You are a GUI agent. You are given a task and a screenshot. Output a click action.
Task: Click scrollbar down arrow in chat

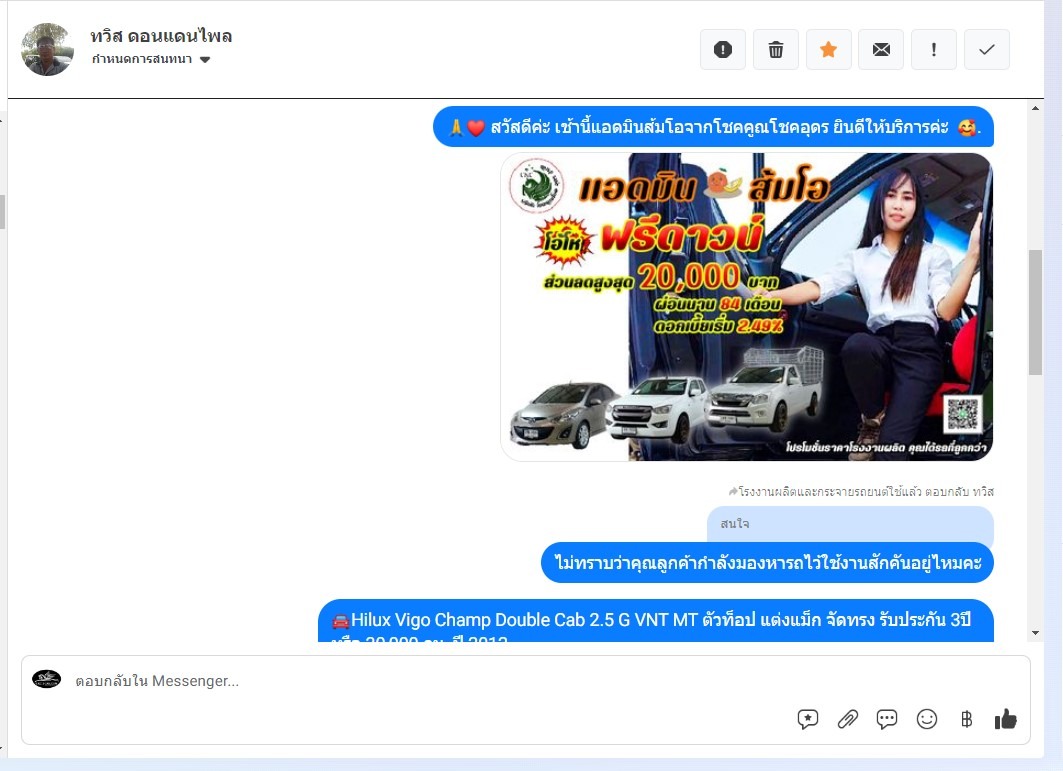click(x=1035, y=633)
